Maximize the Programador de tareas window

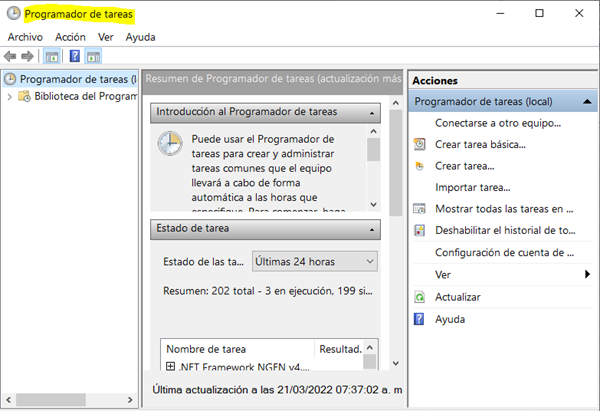pyautogui.click(x=539, y=13)
